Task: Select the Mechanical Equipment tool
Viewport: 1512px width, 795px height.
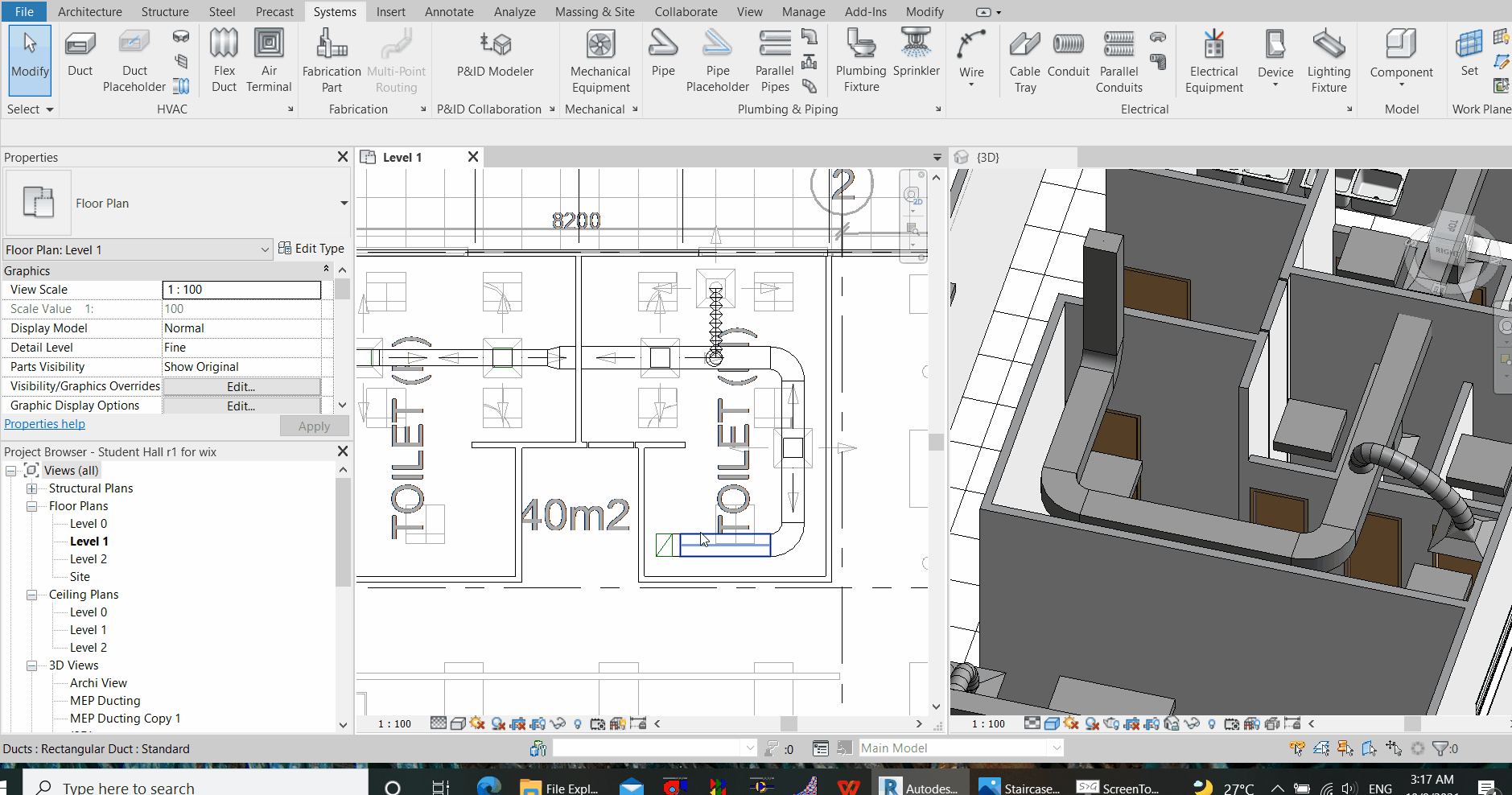Action: click(600, 61)
